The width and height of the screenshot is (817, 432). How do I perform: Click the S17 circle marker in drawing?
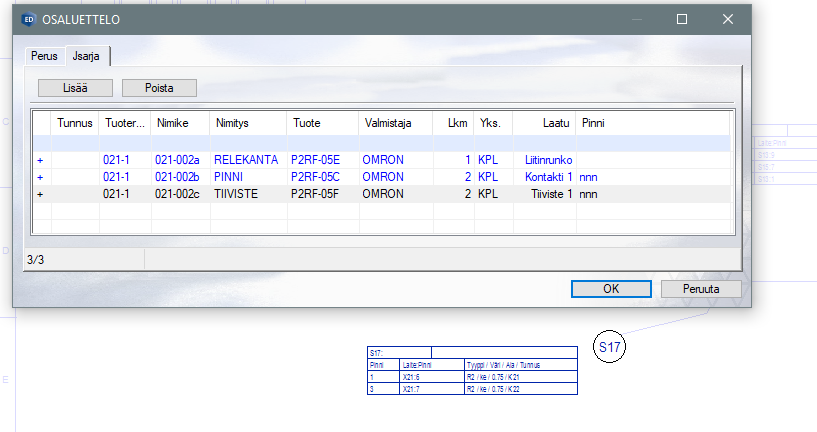(610, 348)
